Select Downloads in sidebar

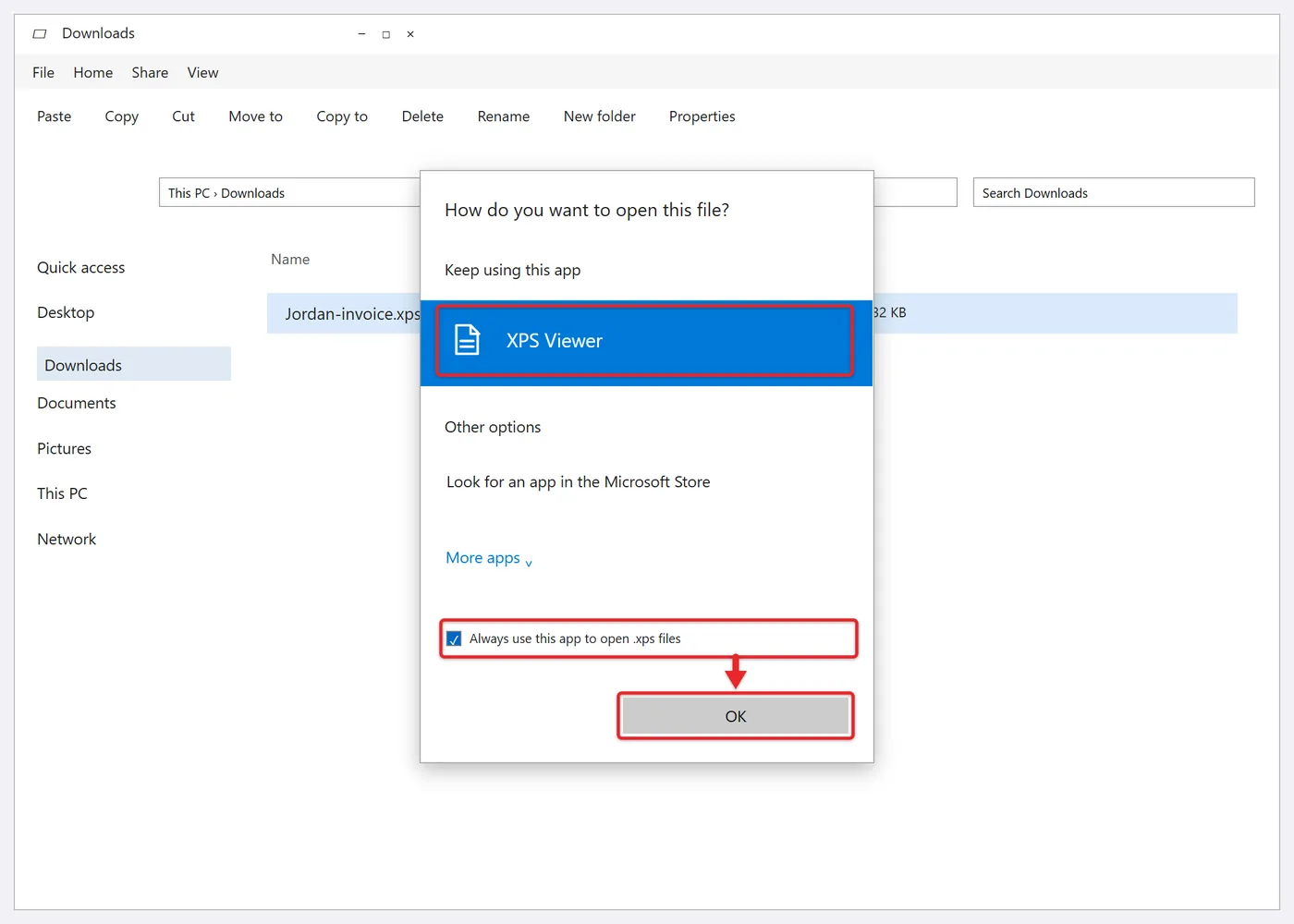pos(134,364)
